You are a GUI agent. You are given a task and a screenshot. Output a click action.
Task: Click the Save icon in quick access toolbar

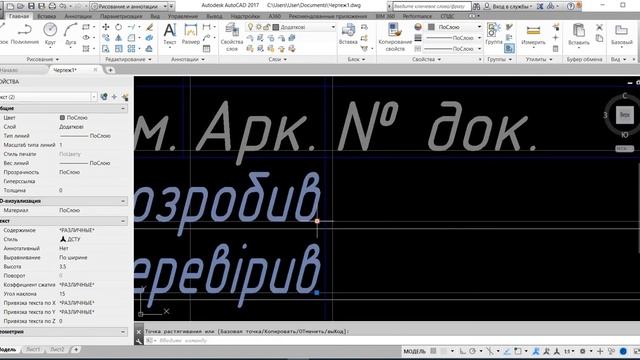31,6
